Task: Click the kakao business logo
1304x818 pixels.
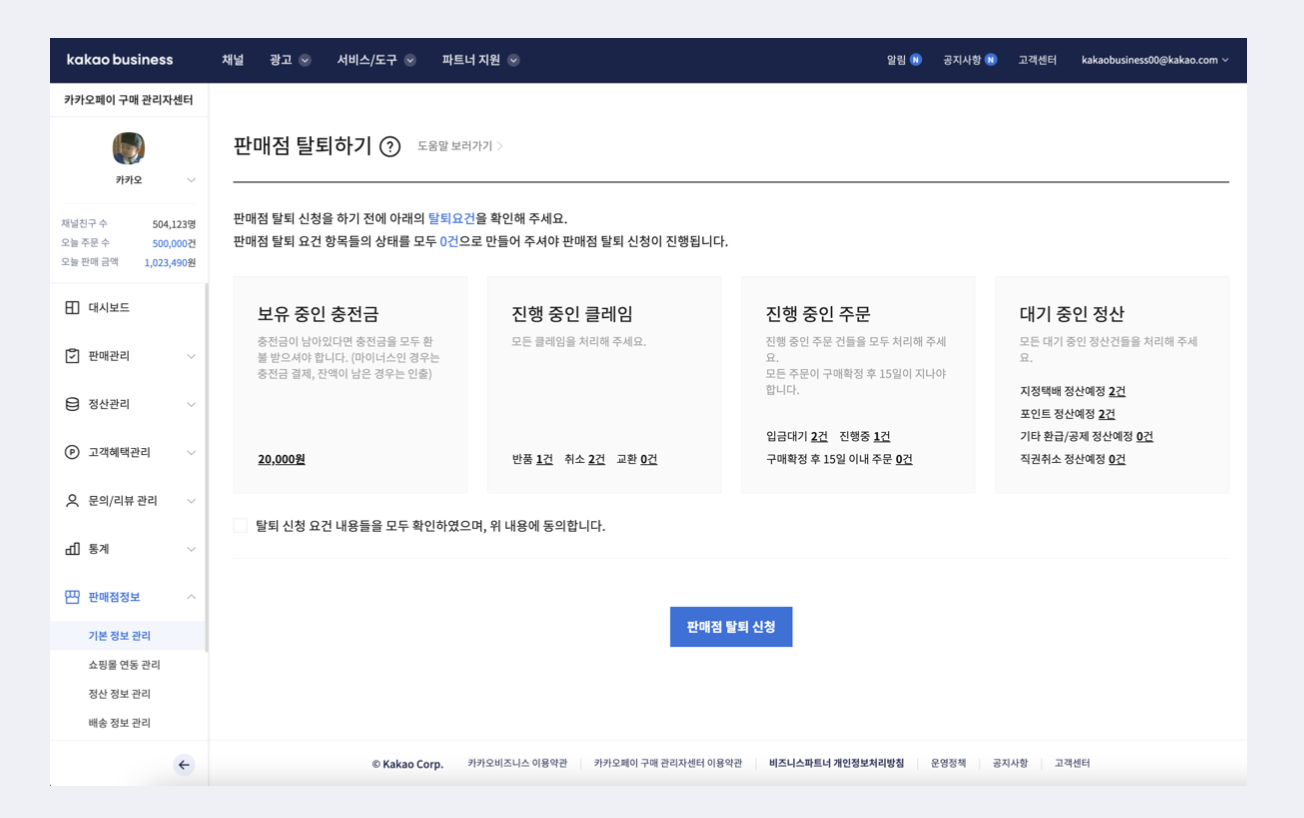Action: 119,60
